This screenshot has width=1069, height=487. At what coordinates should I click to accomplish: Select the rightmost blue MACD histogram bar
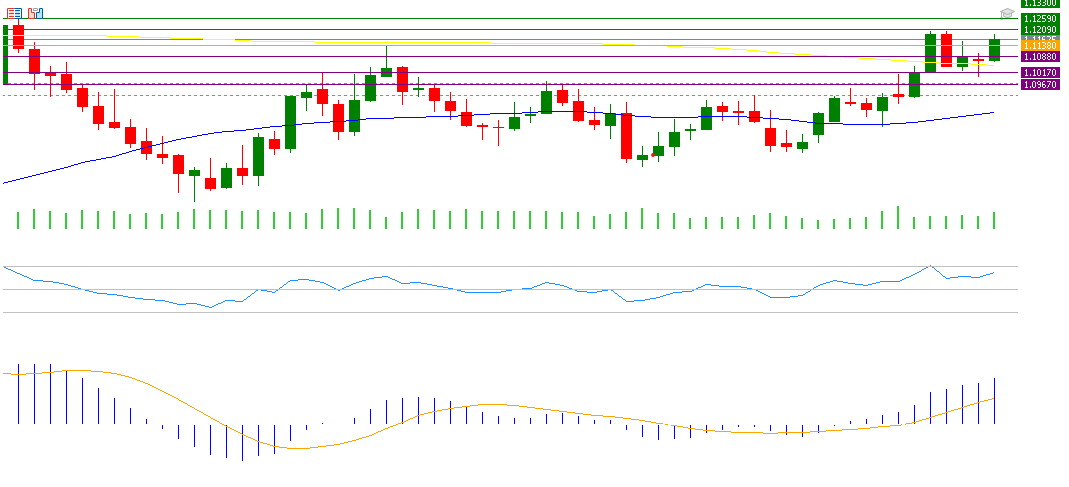(x=995, y=400)
